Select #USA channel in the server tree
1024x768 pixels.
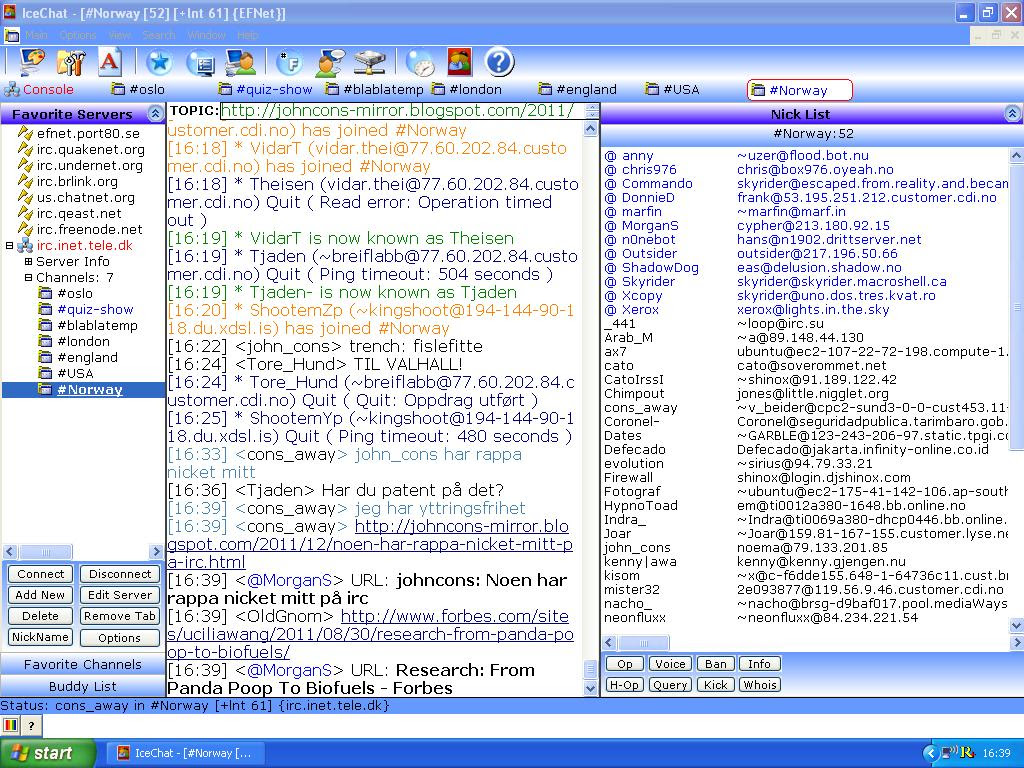(x=75, y=374)
